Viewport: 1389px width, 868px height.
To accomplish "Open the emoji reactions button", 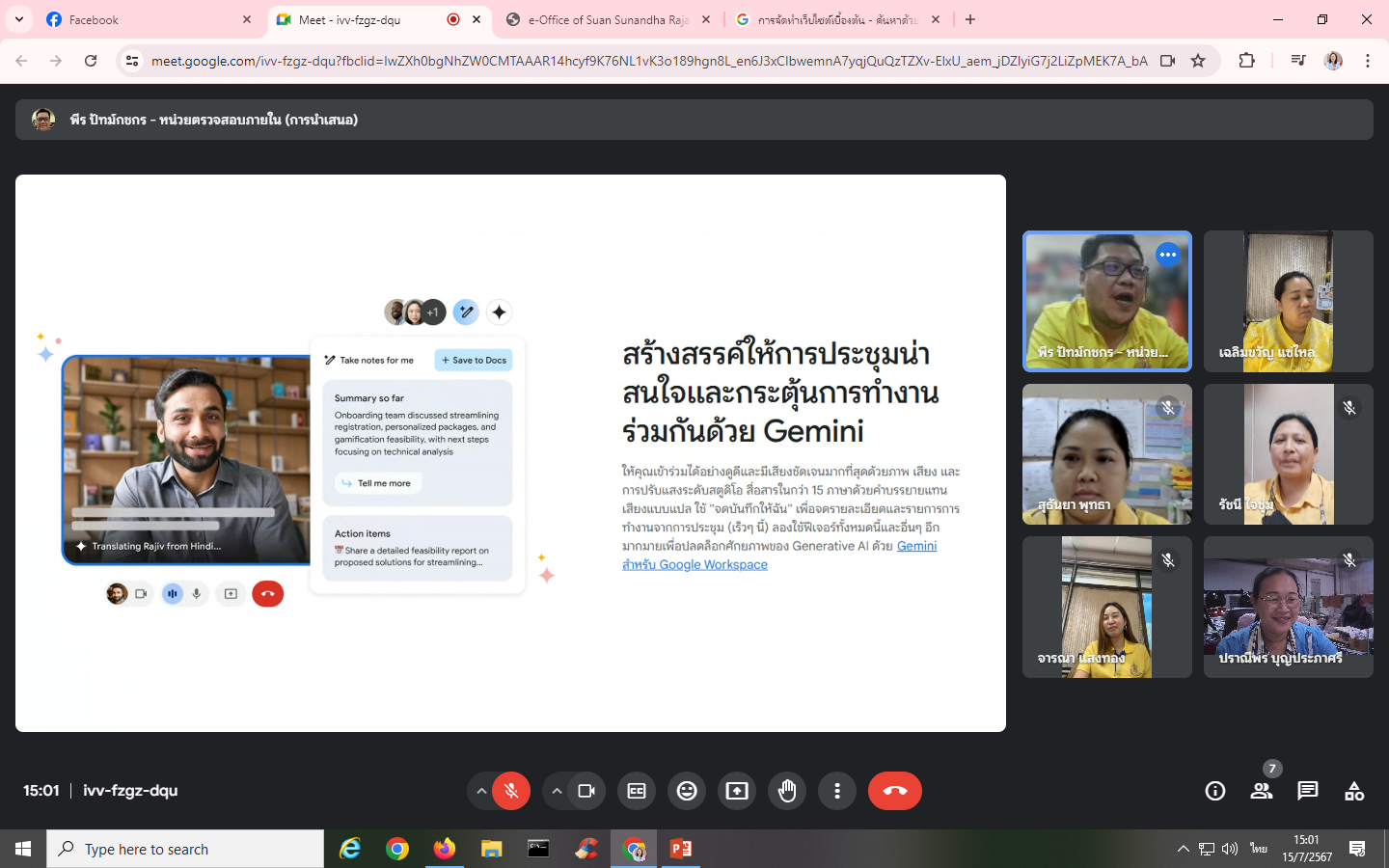I will pyautogui.click(x=687, y=791).
